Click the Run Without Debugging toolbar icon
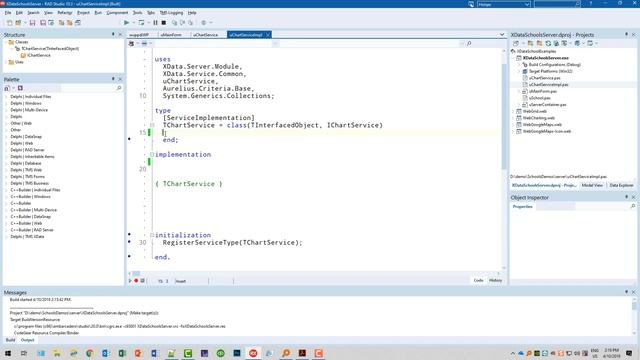The image size is (640, 360). coord(141,23)
